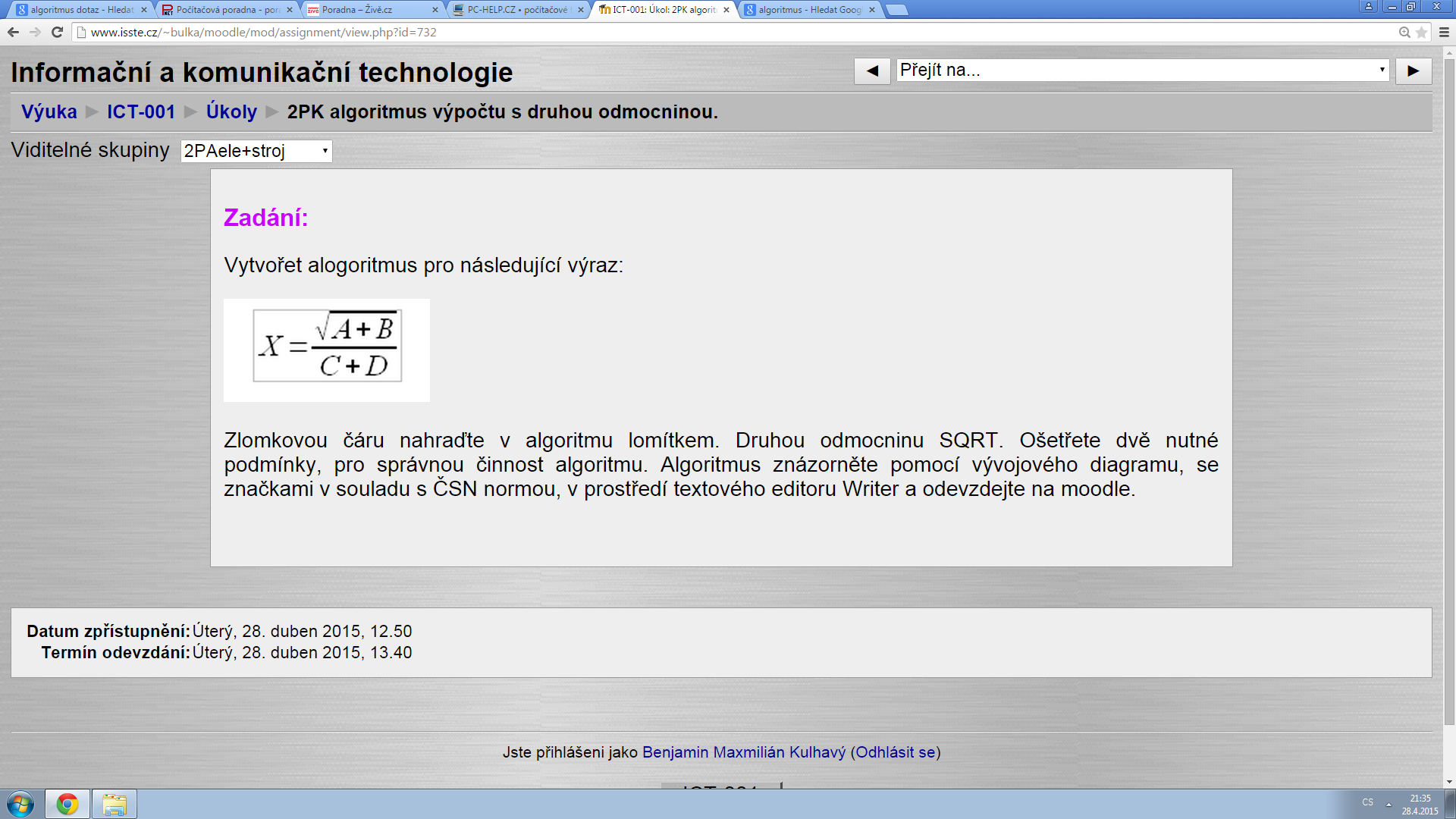The image size is (1456, 819).
Task: Open Windows Start button
Action: click(20, 804)
